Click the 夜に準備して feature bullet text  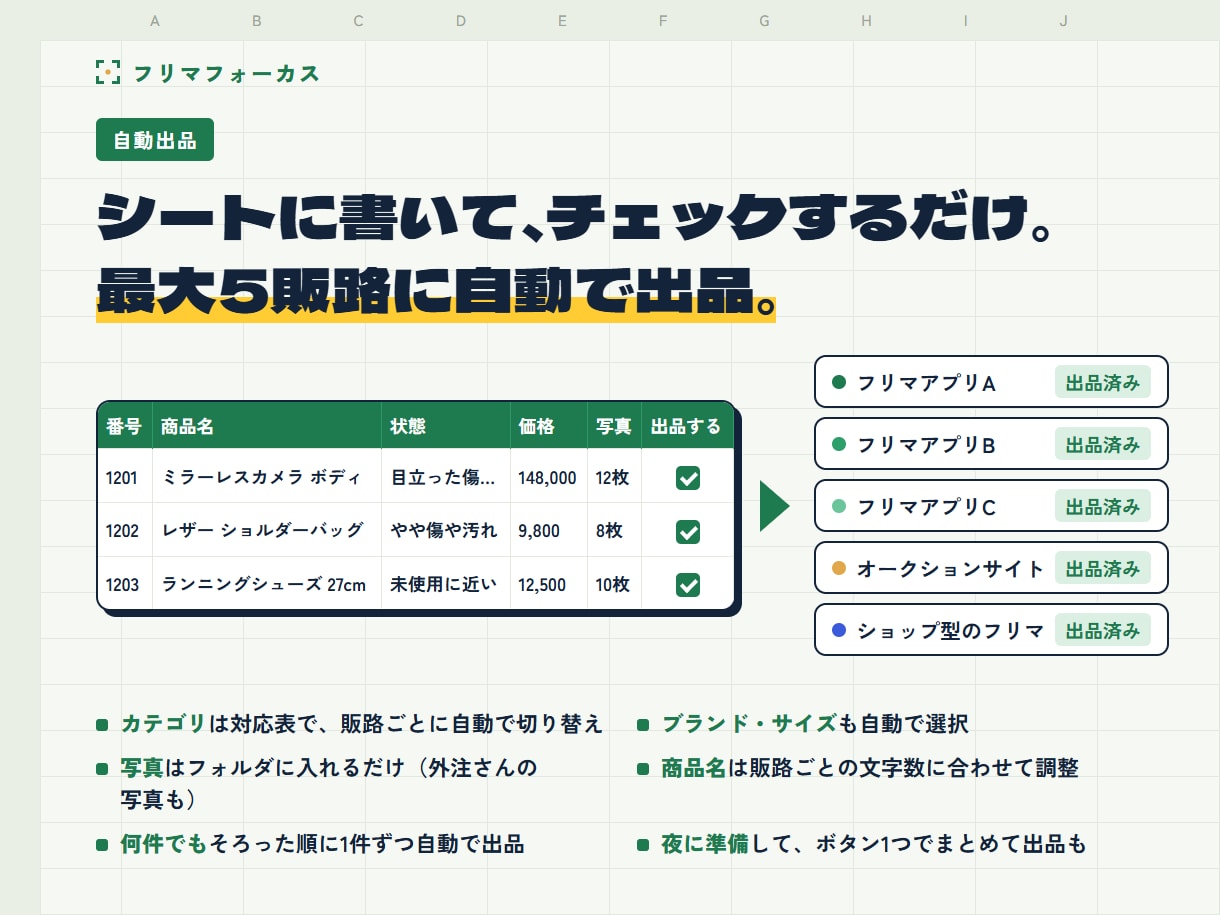(873, 844)
